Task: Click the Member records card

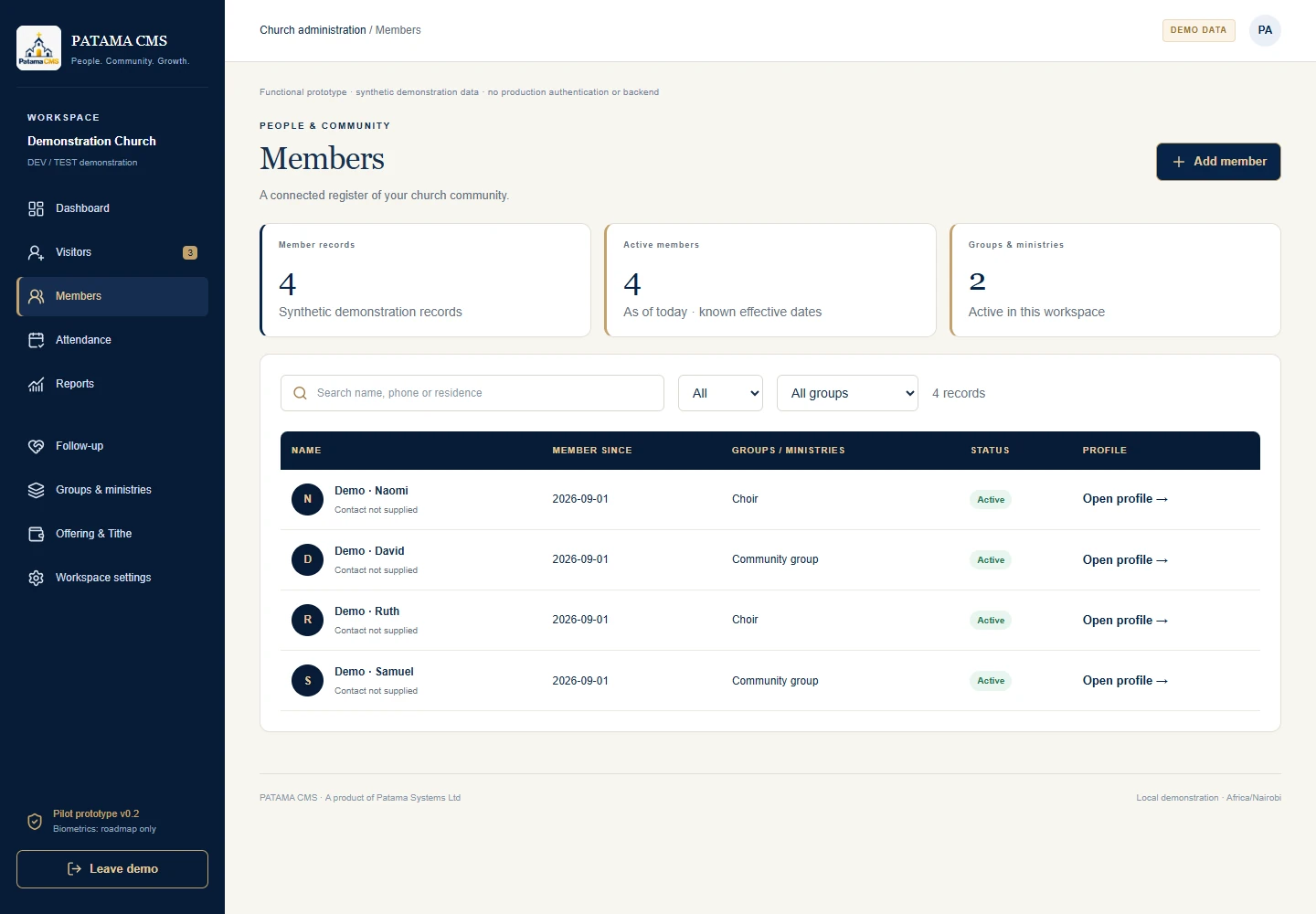Action: point(425,281)
